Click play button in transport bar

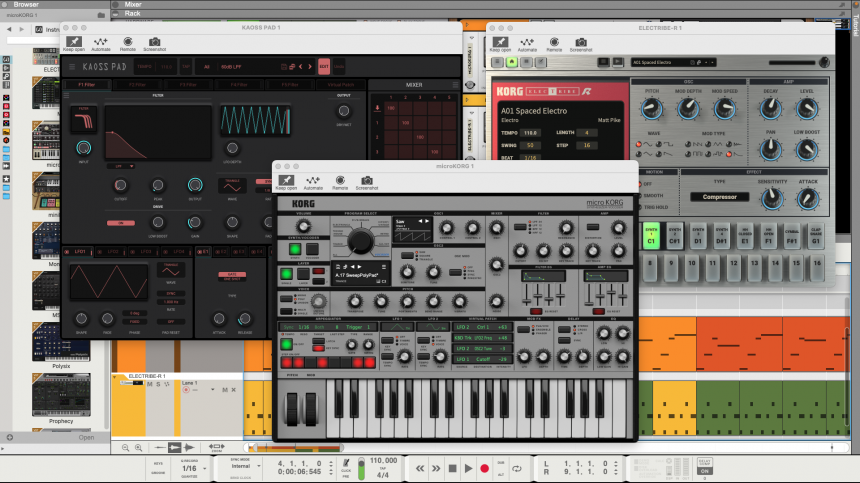tap(468, 469)
